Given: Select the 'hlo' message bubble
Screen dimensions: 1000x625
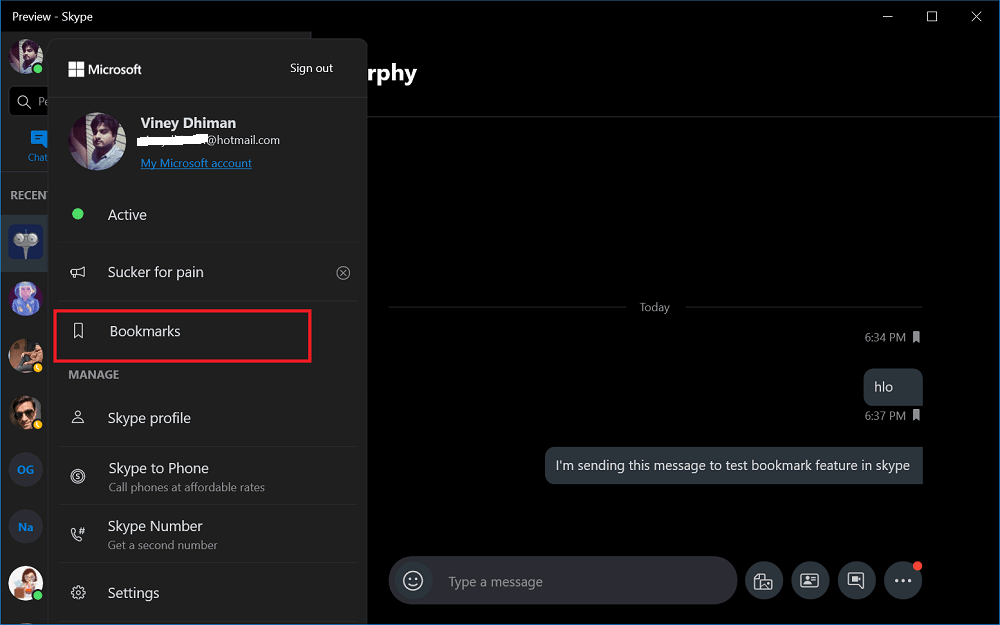Looking at the screenshot, I should 893,387.
